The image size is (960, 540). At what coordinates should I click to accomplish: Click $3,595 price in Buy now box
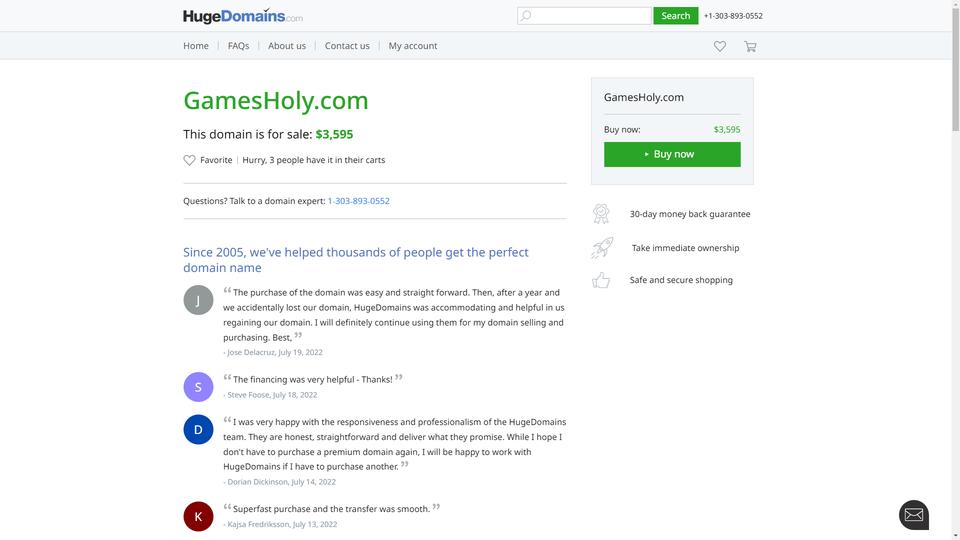click(x=727, y=130)
